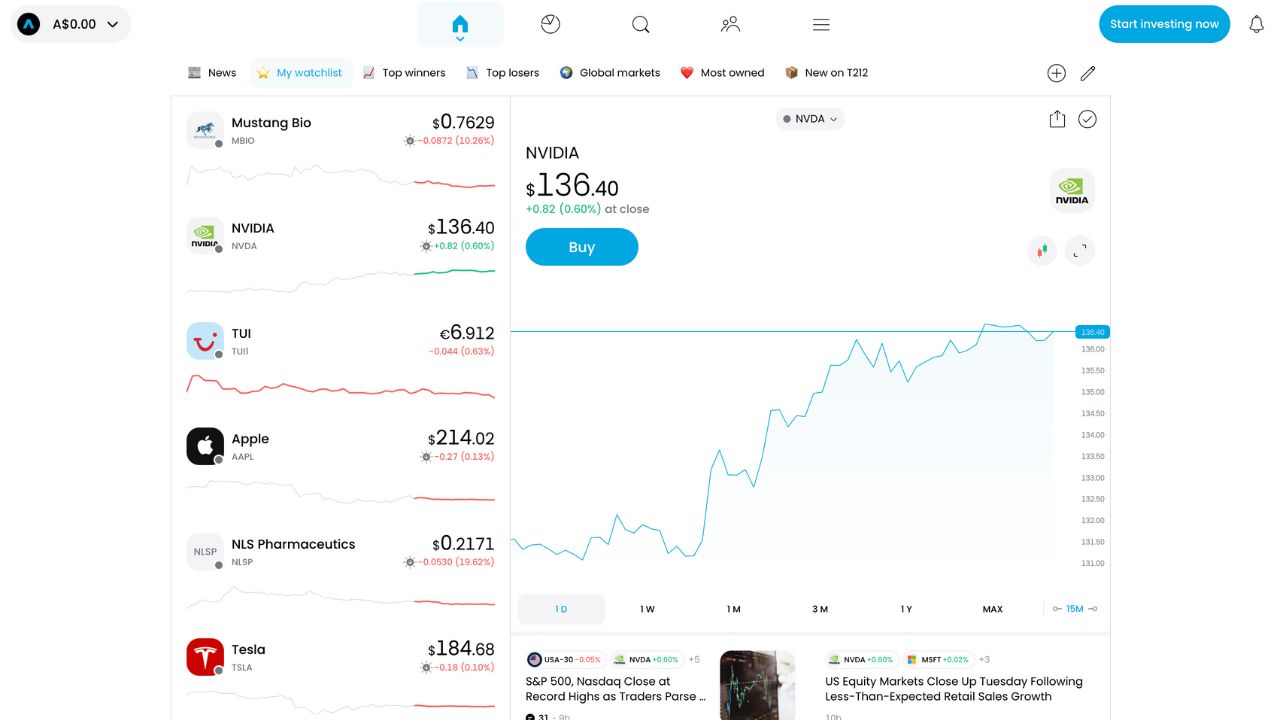Toggle fullscreen chart view
The height and width of the screenshot is (720, 1280).
coord(1079,251)
